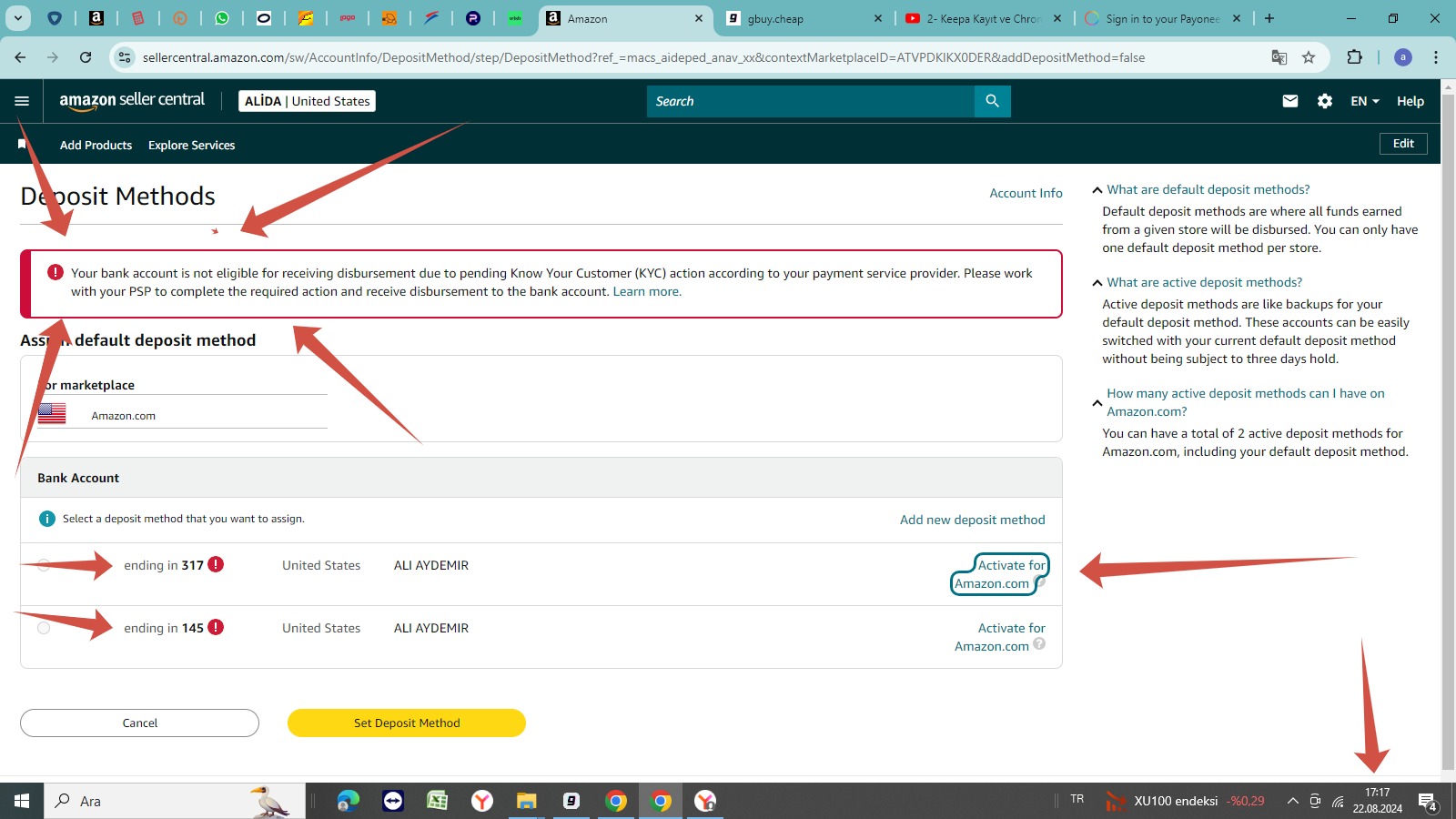Open the EN language dropdown
1456x819 pixels.
click(1364, 101)
